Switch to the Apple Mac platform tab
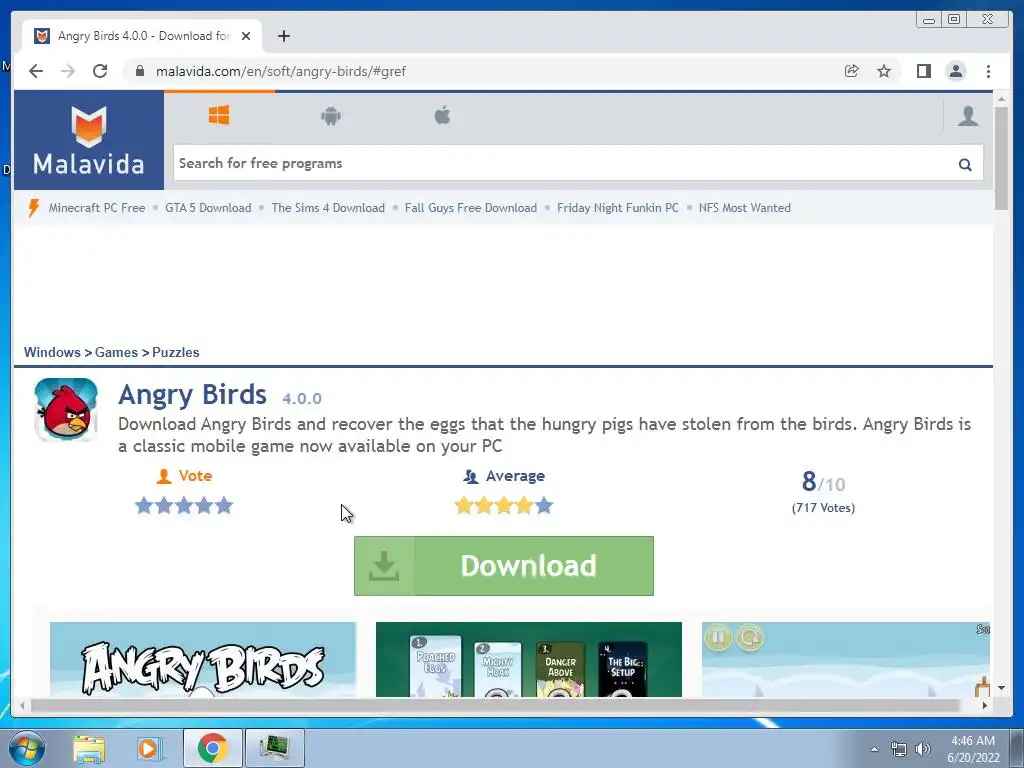The image size is (1024, 768). [442, 116]
